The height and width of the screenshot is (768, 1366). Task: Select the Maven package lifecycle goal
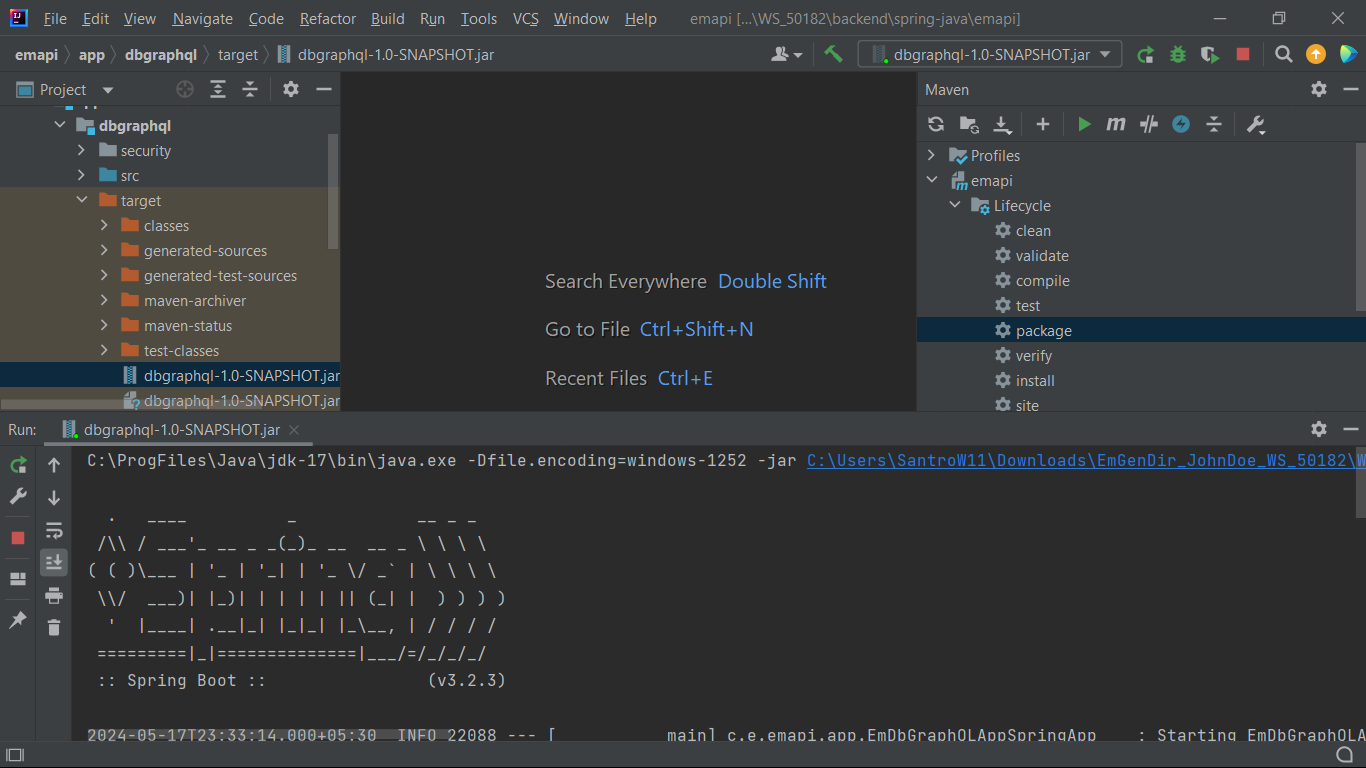click(1044, 330)
